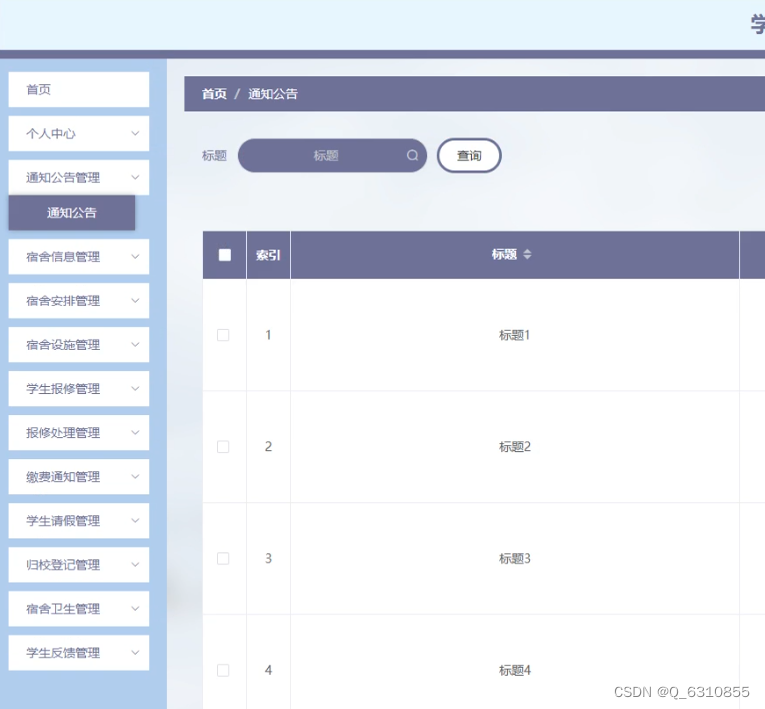
Task: Expand the 报修处理管理 chevron
Action: [x=135, y=432]
